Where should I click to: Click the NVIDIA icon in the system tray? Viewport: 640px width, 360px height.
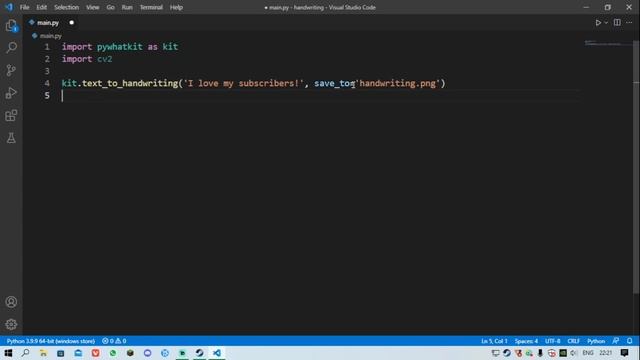pyautogui.click(x=562, y=353)
